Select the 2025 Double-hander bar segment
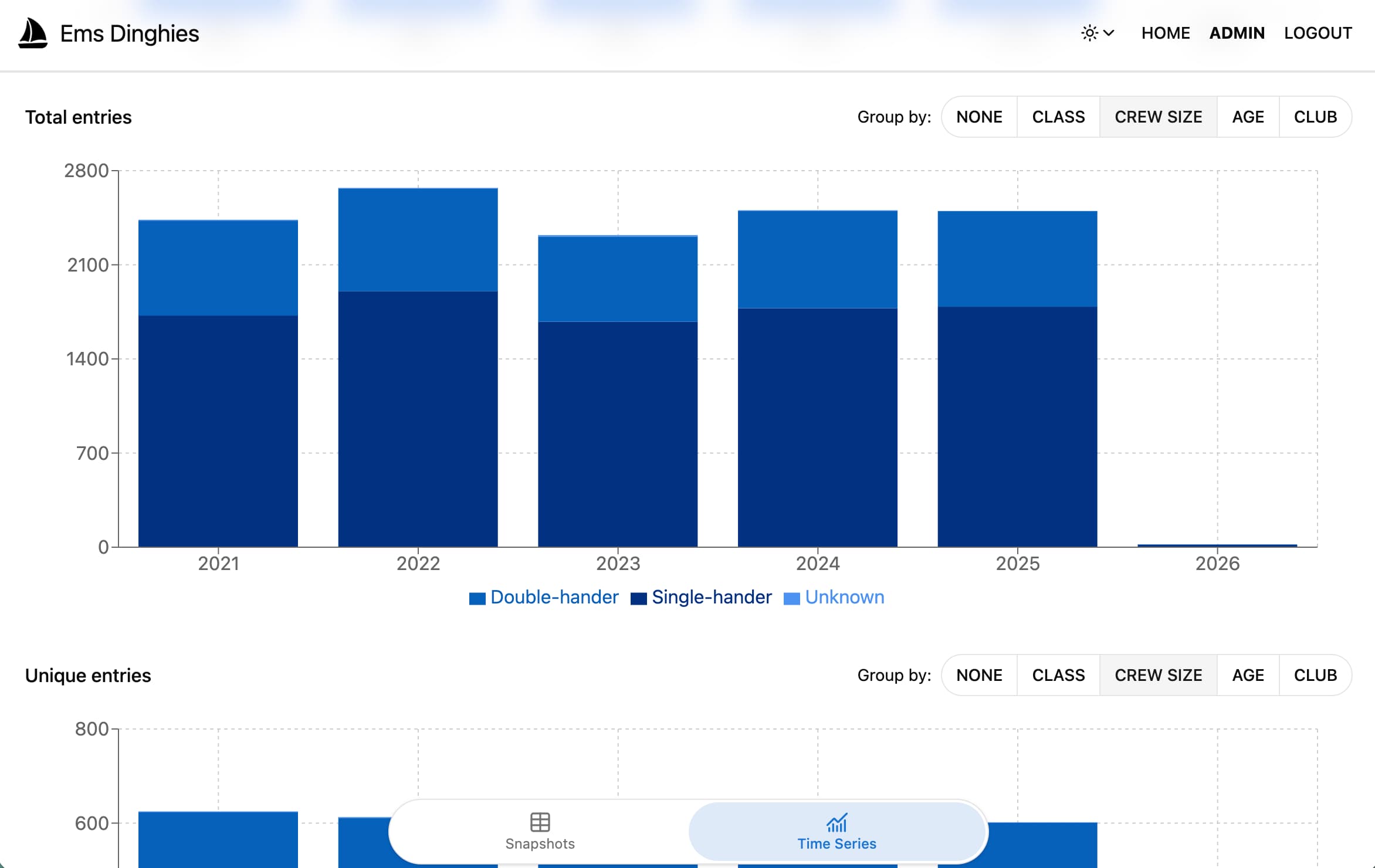This screenshot has height=868, width=1375. [x=1018, y=259]
